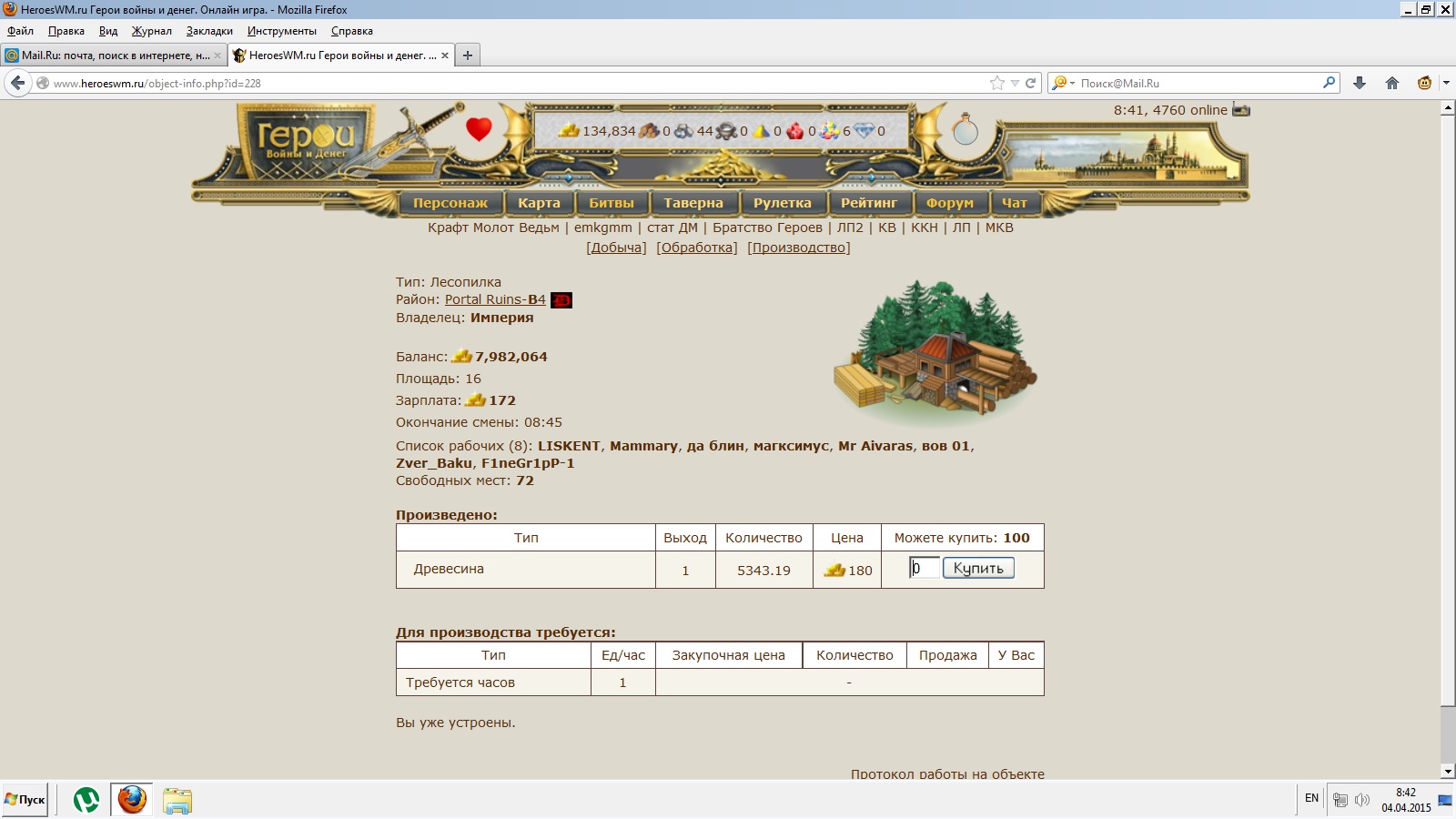This screenshot has width=1456, height=819.
Task: Click worker name LISKENT
Action: point(569,446)
